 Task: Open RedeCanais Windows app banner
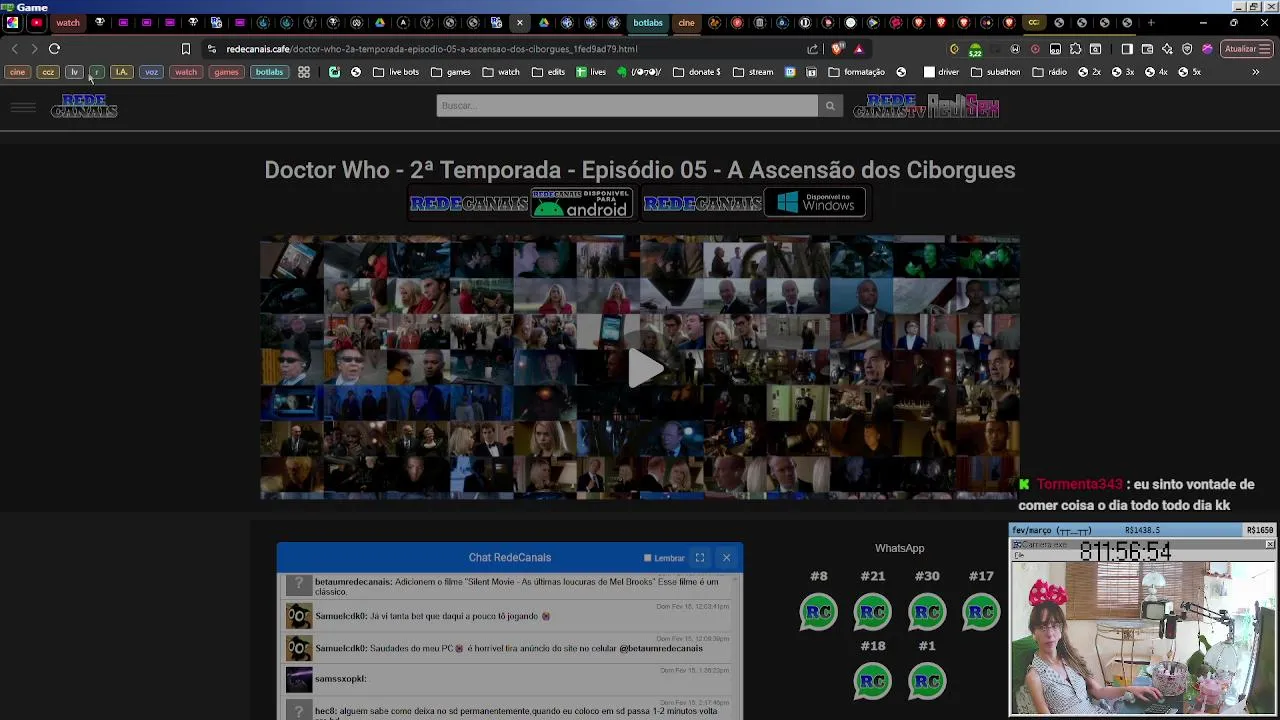(x=754, y=203)
